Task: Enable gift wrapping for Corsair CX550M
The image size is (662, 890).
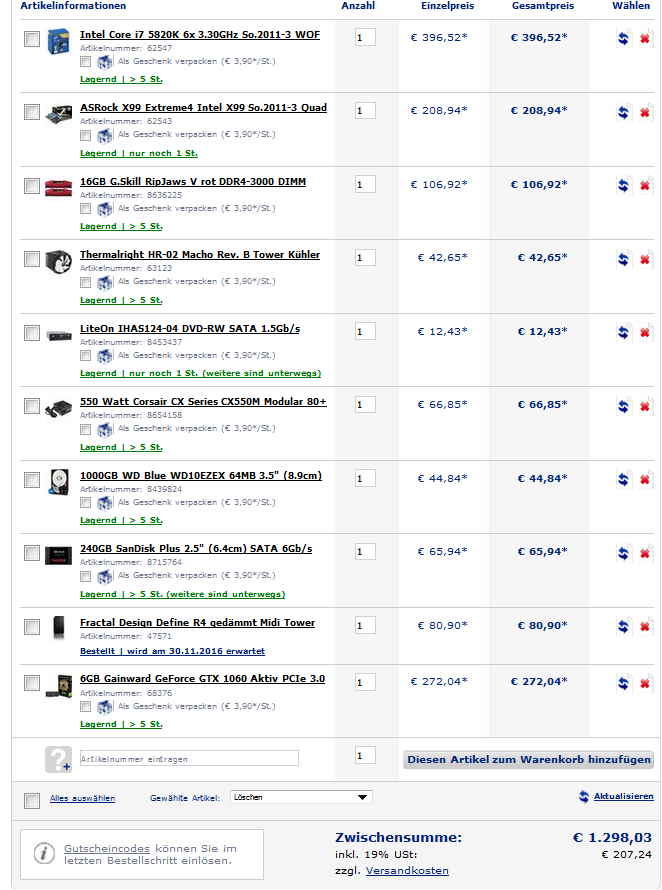Action: [85, 430]
